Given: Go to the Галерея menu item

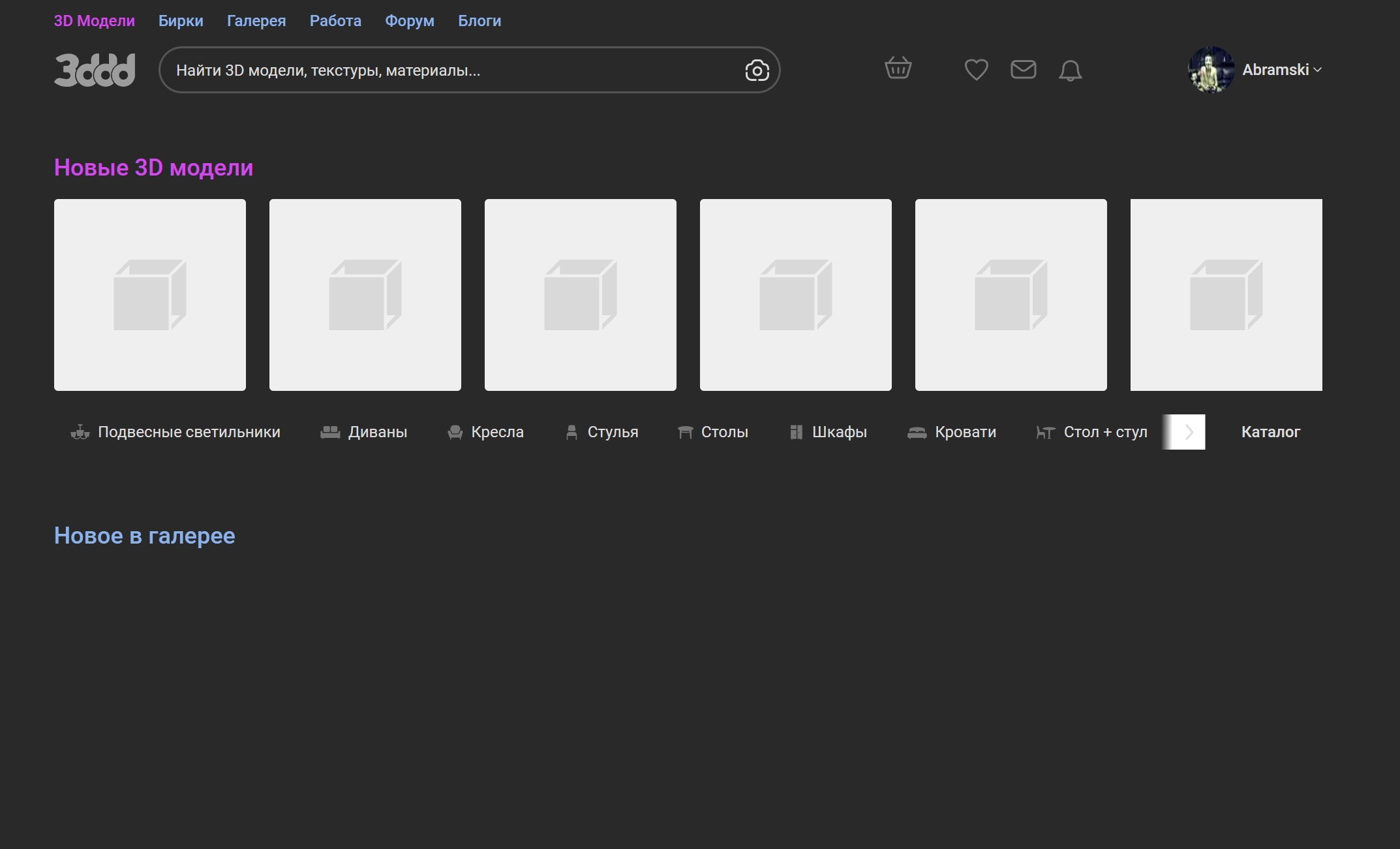Looking at the screenshot, I should click(256, 21).
